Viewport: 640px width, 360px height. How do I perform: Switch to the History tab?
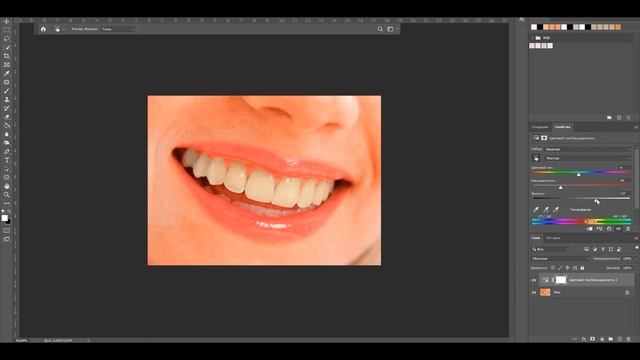(x=553, y=238)
